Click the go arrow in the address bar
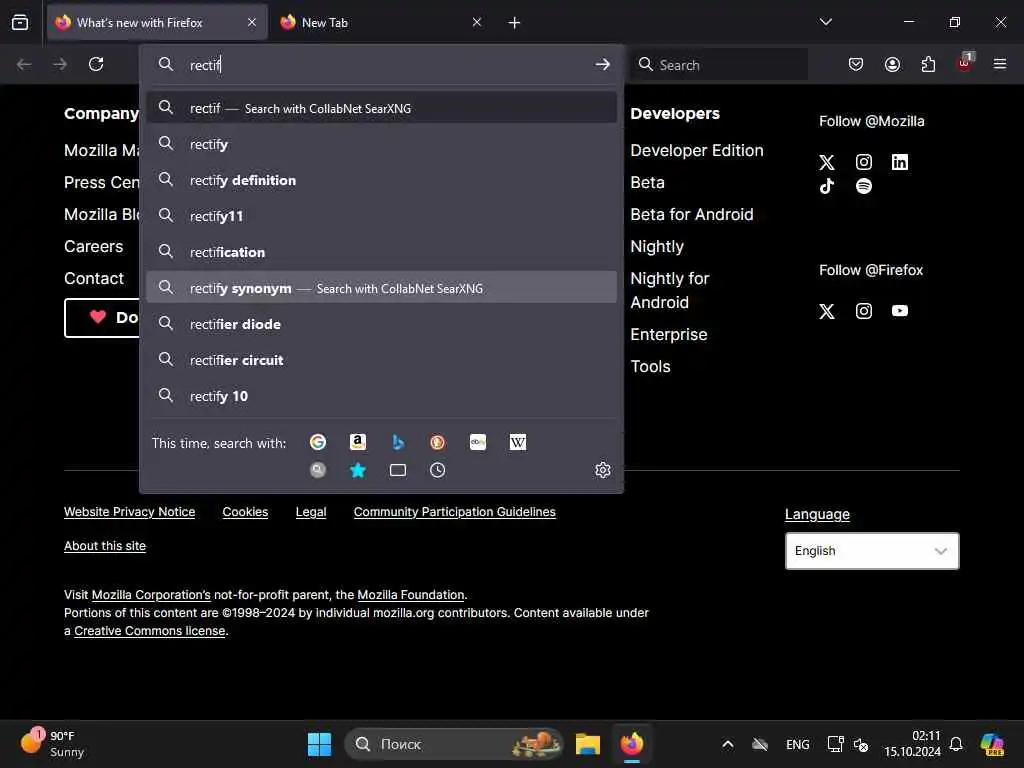 click(603, 64)
